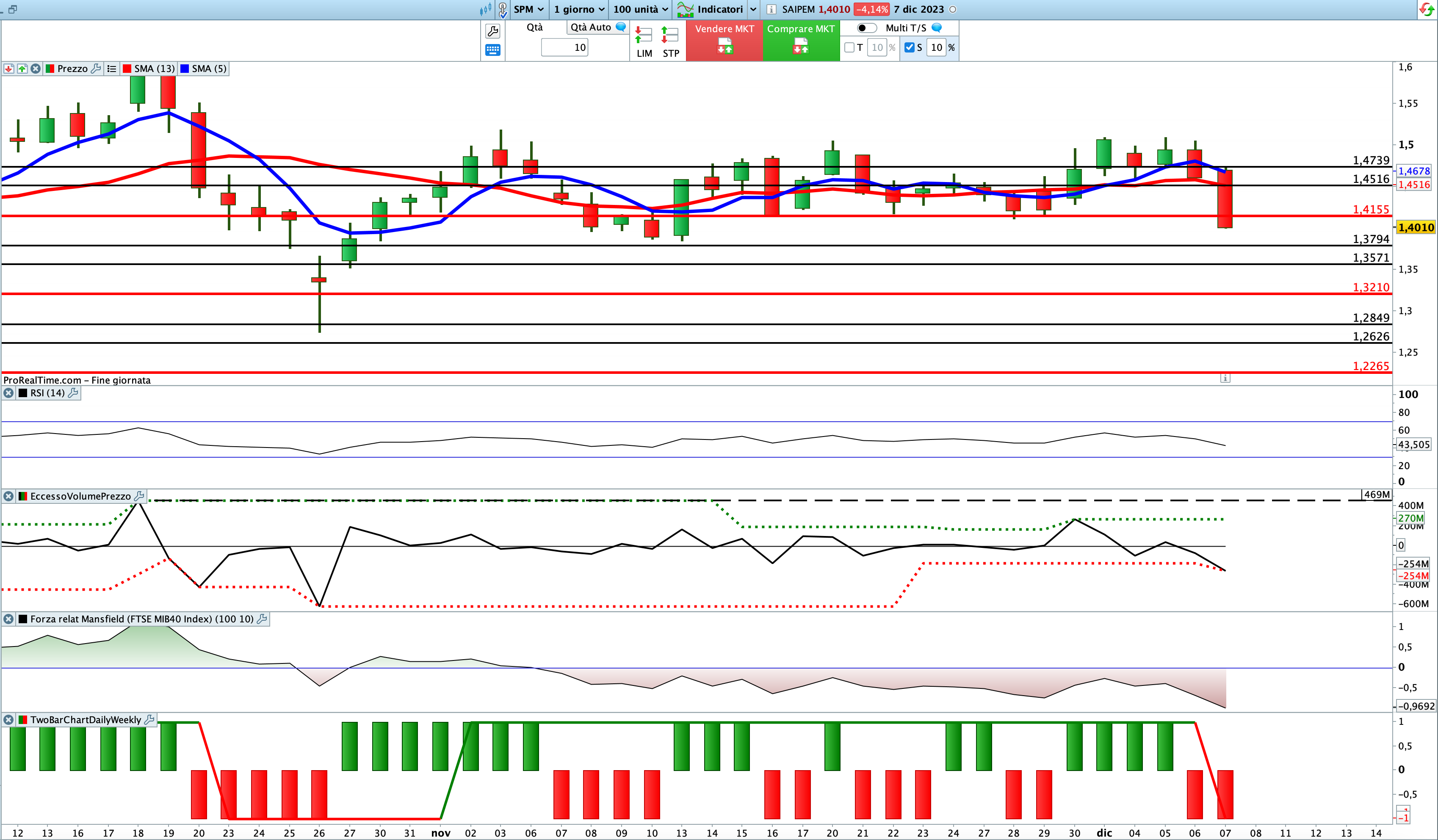Click the Prezzo label

tap(72, 69)
